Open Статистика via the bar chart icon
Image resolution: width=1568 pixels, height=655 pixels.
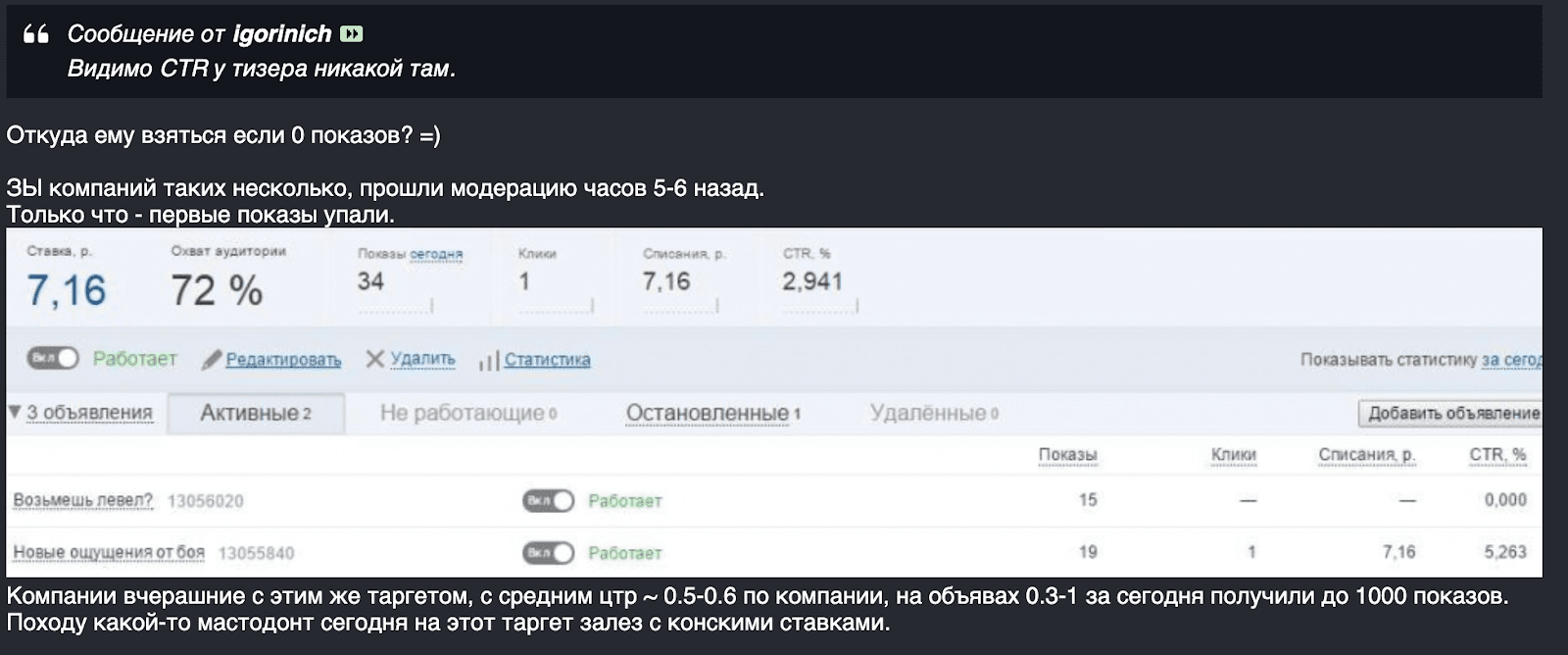pyautogui.click(x=489, y=361)
